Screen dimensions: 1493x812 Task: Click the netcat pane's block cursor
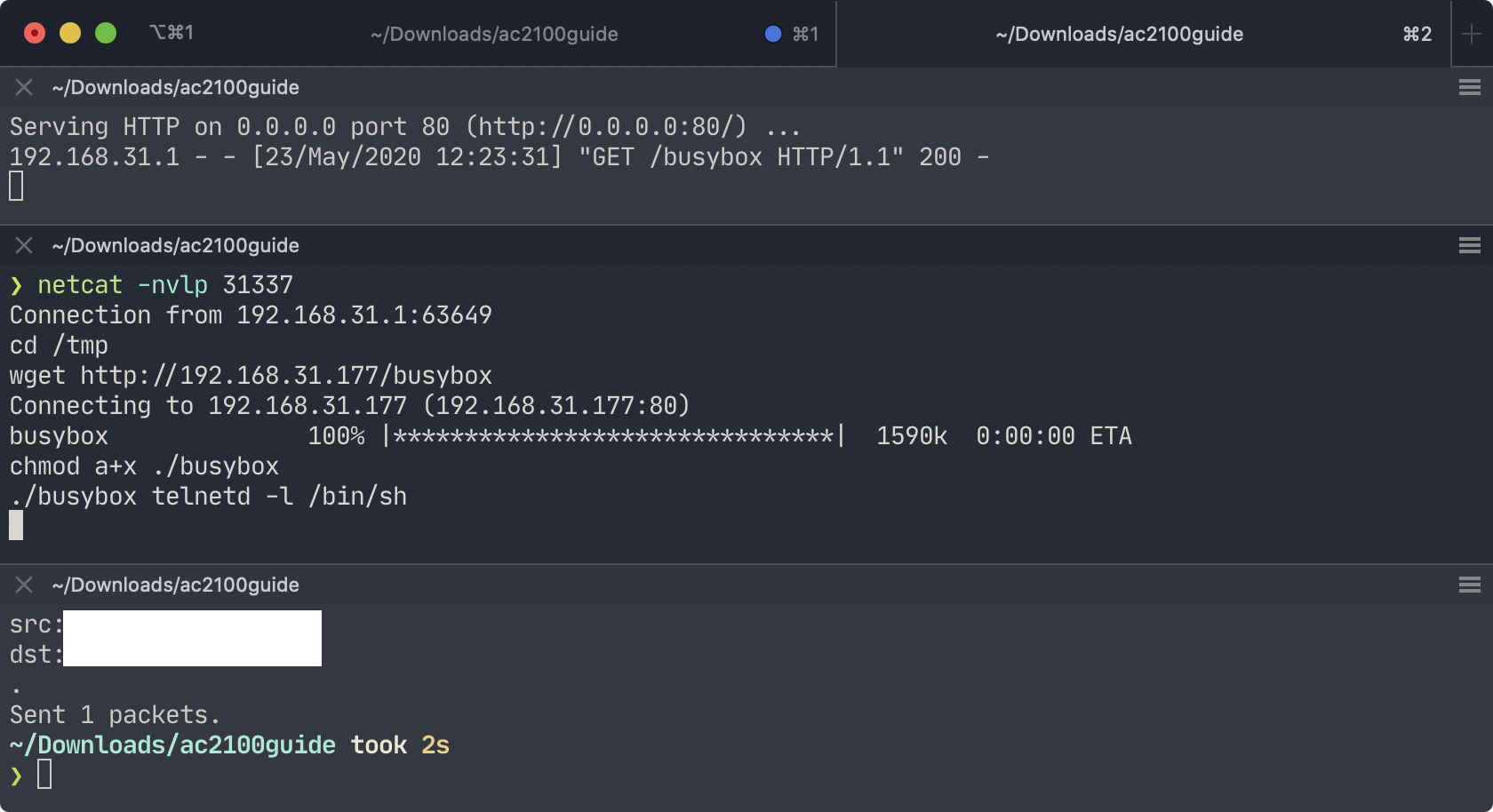point(16,525)
